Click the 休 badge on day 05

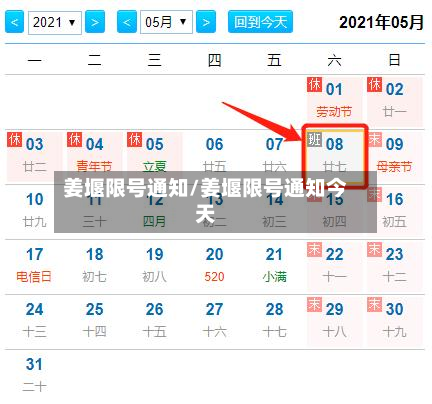pos(134,139)
